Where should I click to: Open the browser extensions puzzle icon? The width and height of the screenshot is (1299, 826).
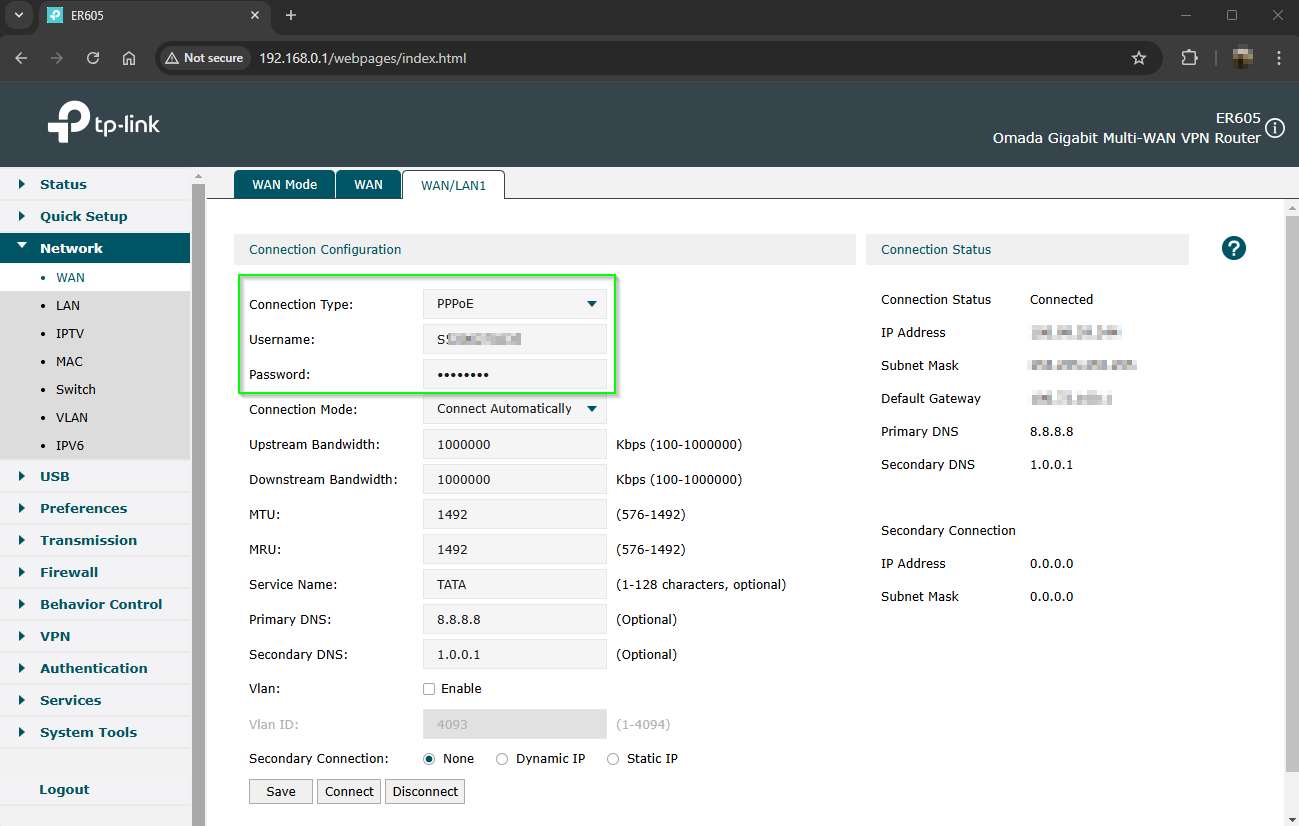coord(1189,58)
